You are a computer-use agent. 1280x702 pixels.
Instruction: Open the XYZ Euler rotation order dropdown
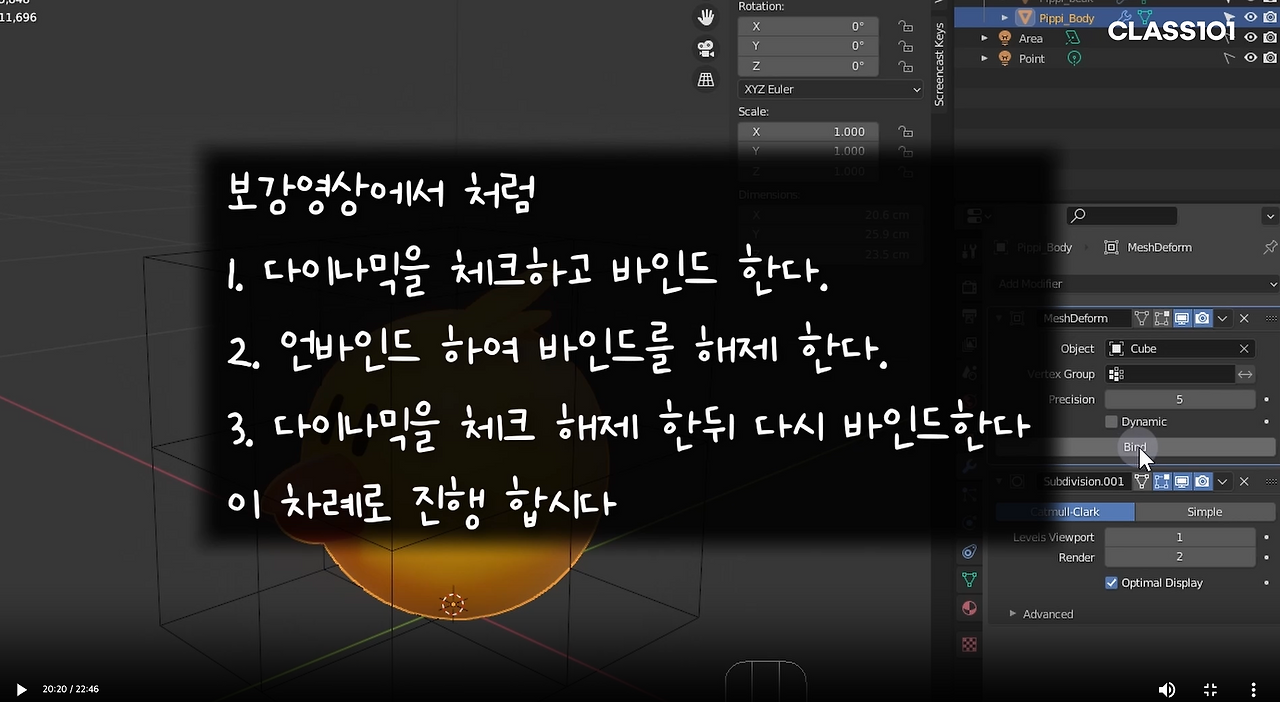click(x=830, y=89)
